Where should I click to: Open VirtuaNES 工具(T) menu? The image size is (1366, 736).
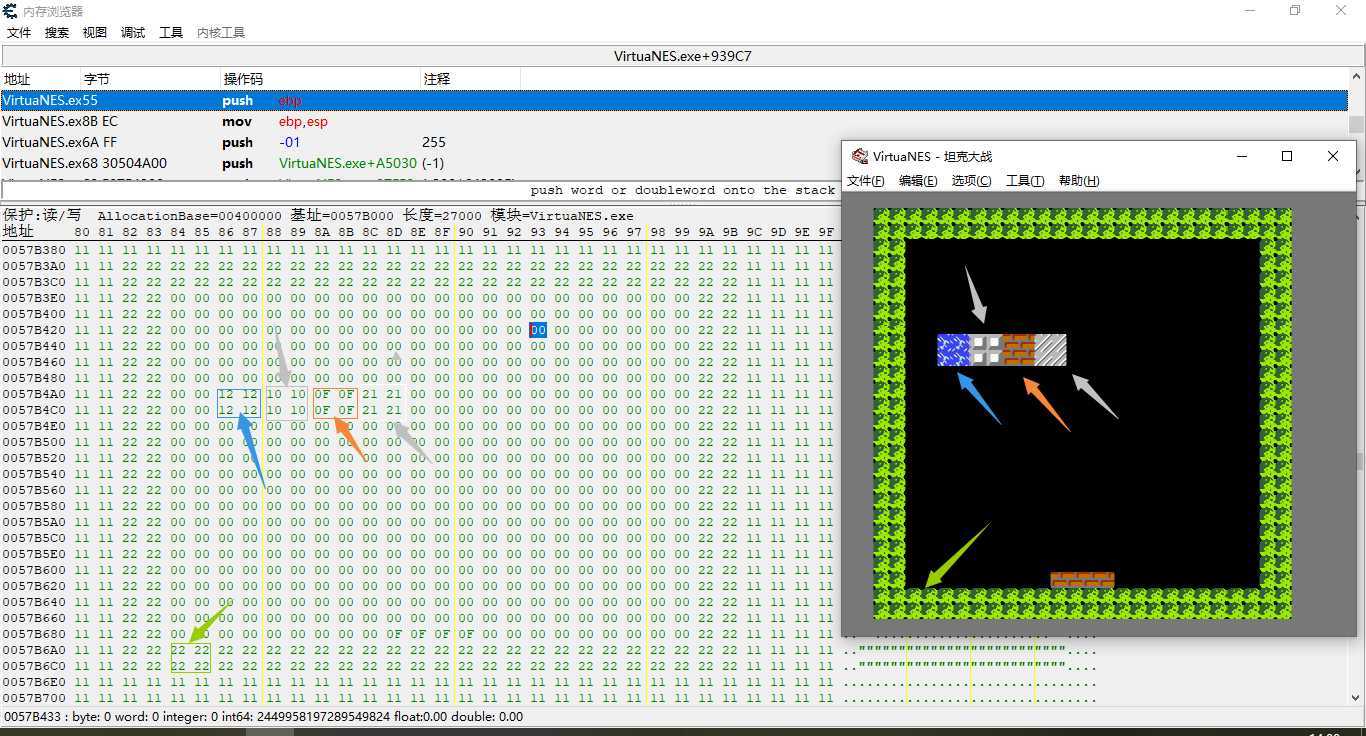coord(1025,181)
